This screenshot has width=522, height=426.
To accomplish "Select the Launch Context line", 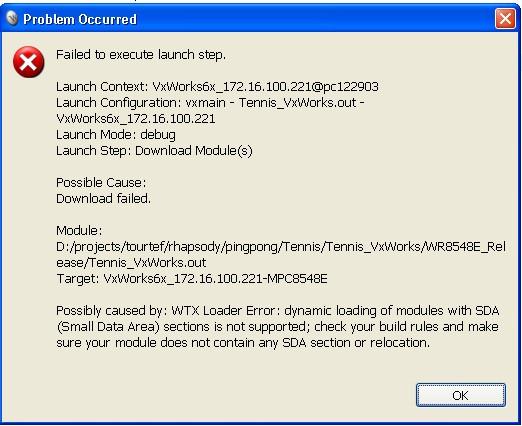I will pos(217,87).
